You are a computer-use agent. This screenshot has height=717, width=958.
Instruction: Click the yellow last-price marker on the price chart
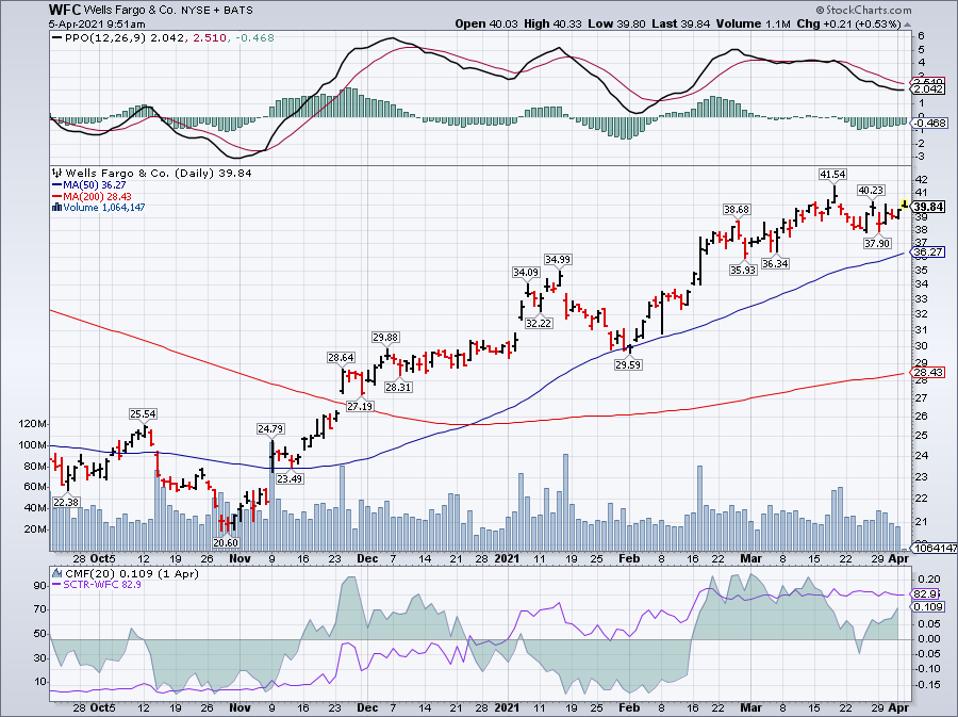tap(905, 203)
